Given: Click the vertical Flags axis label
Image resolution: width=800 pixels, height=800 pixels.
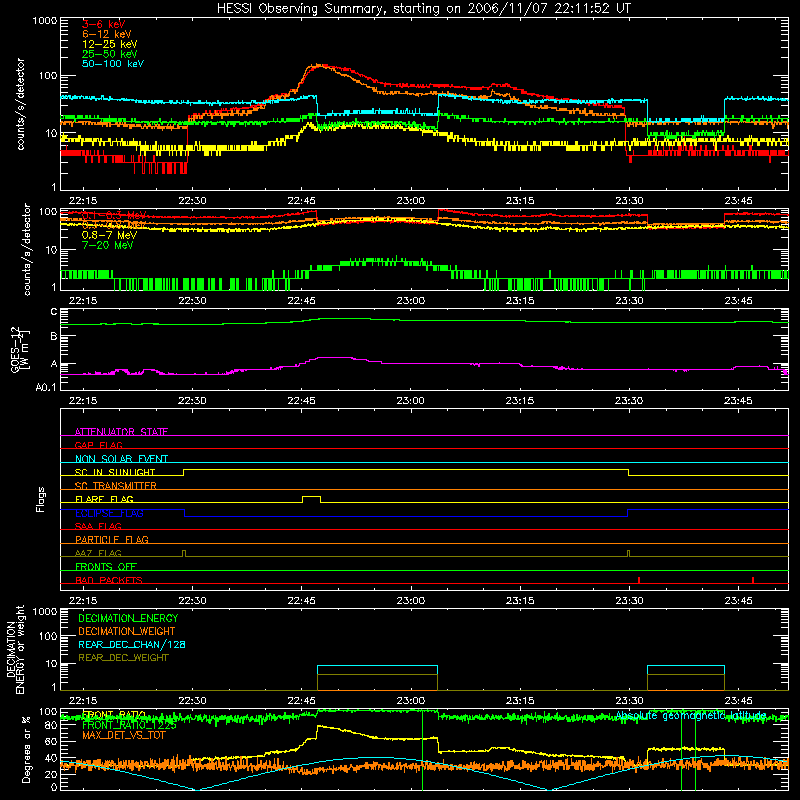Looking at the screenshot, I should pyautogui.click(x=40, y=499).
